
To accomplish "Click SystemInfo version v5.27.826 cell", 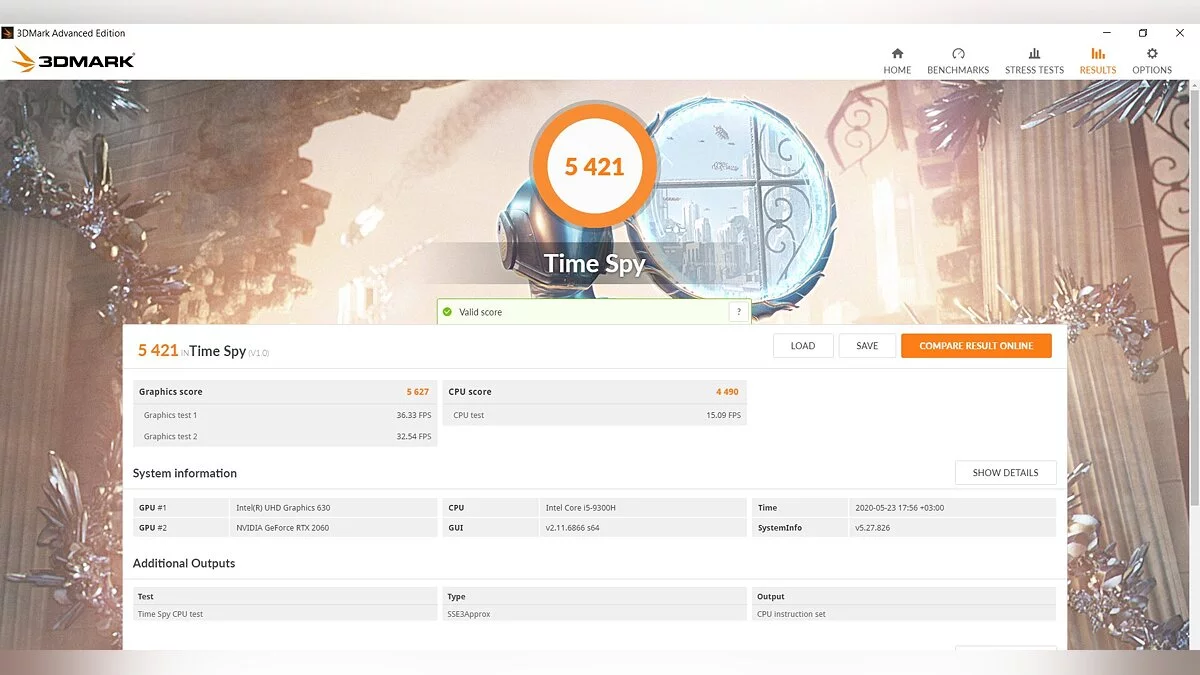I will point(952,527).
